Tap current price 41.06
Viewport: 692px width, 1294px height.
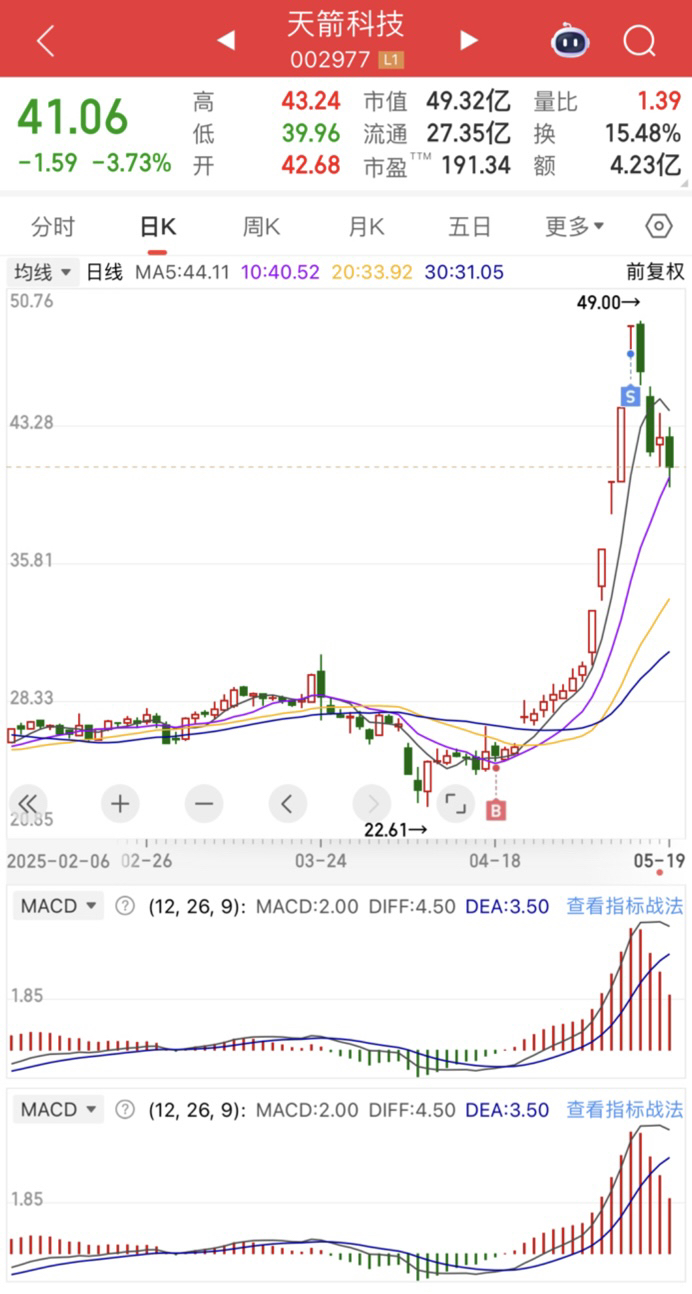[x=73, y=117]
